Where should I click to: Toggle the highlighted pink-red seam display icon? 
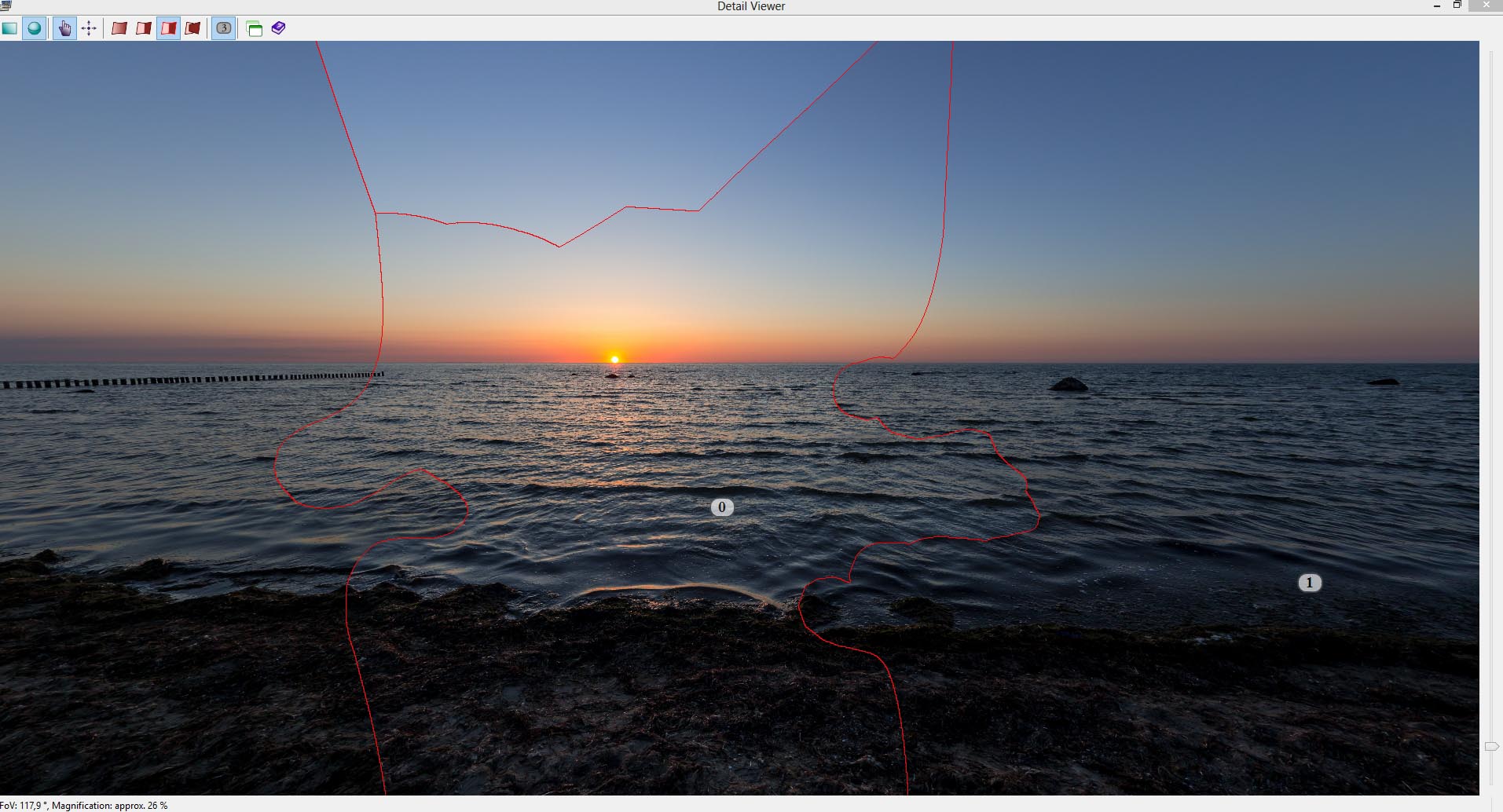pyautogui.click(x=168, y=28)
